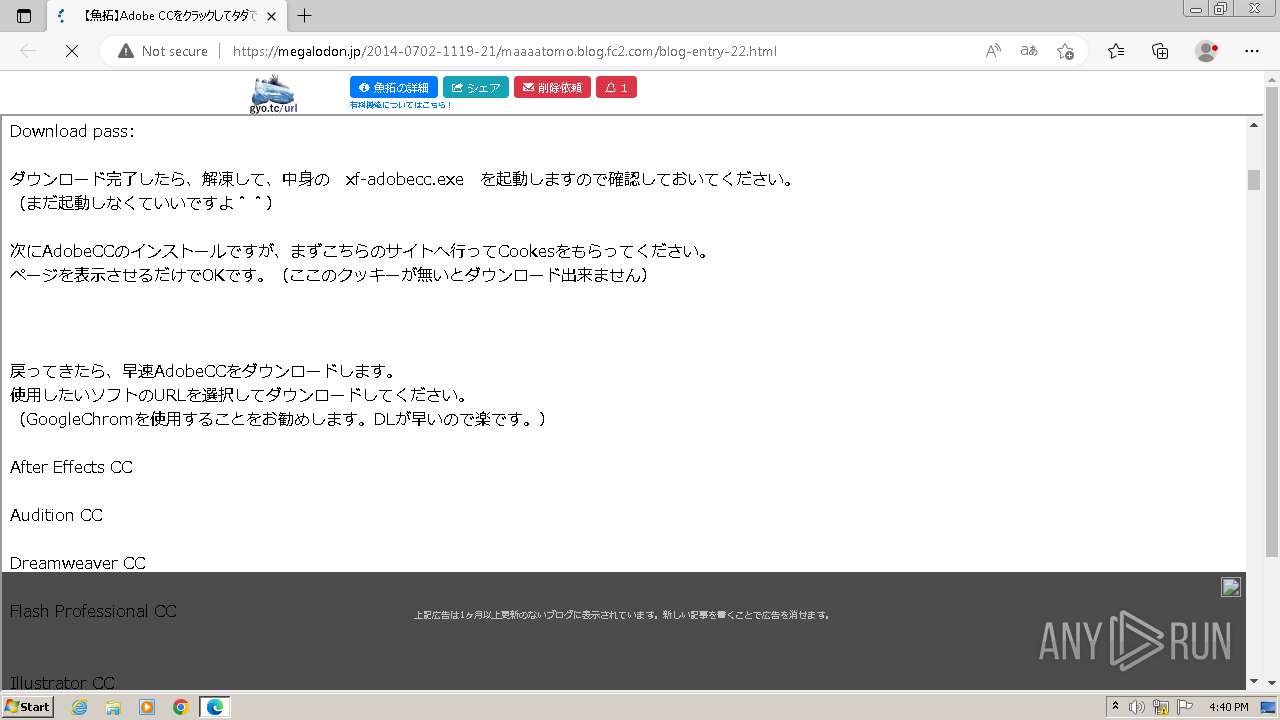Screen dimensions: 1280x720
Task: Open the Windows Start menu
Action: pyautogui.click(x=27, y=707)
